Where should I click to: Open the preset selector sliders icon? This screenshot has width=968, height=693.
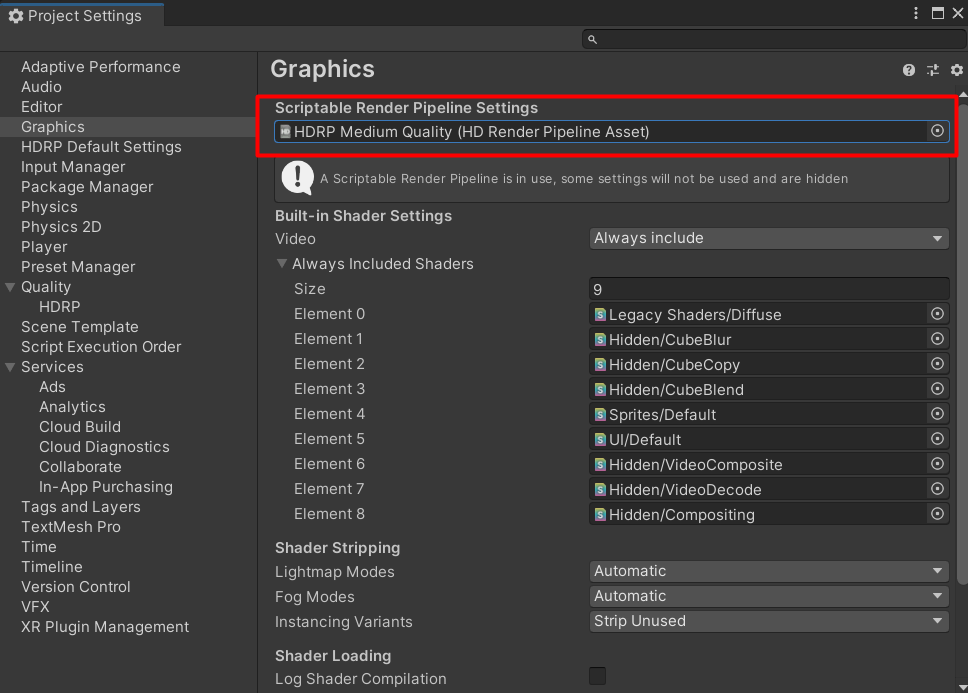tap(932, 70)
